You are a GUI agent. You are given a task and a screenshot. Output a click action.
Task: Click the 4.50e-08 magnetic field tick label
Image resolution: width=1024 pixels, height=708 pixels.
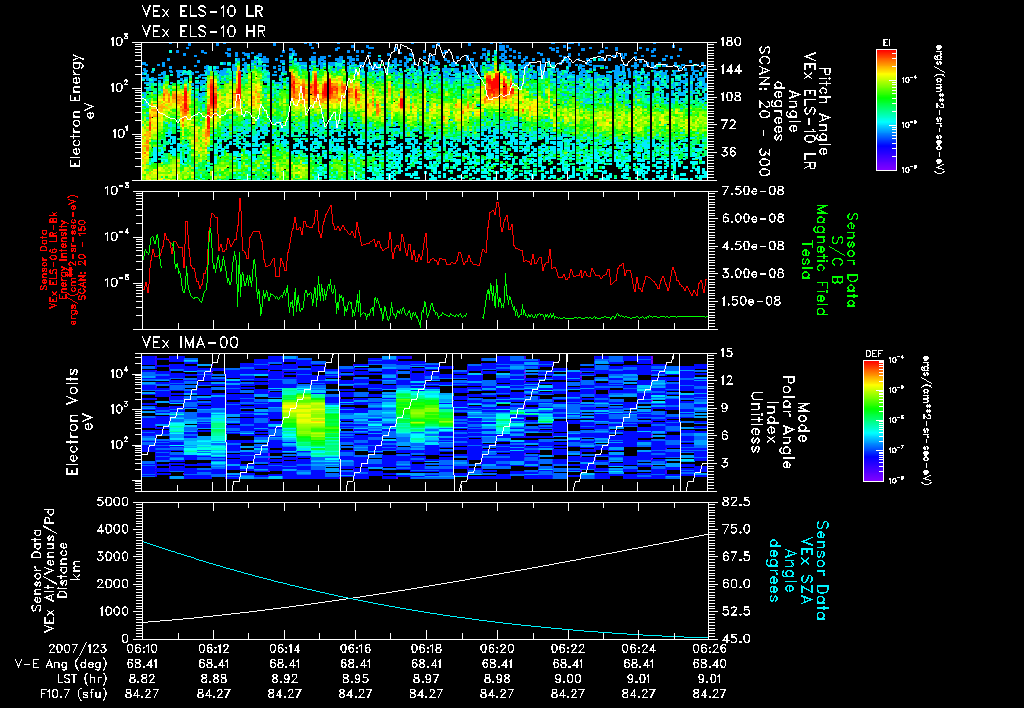752,246
